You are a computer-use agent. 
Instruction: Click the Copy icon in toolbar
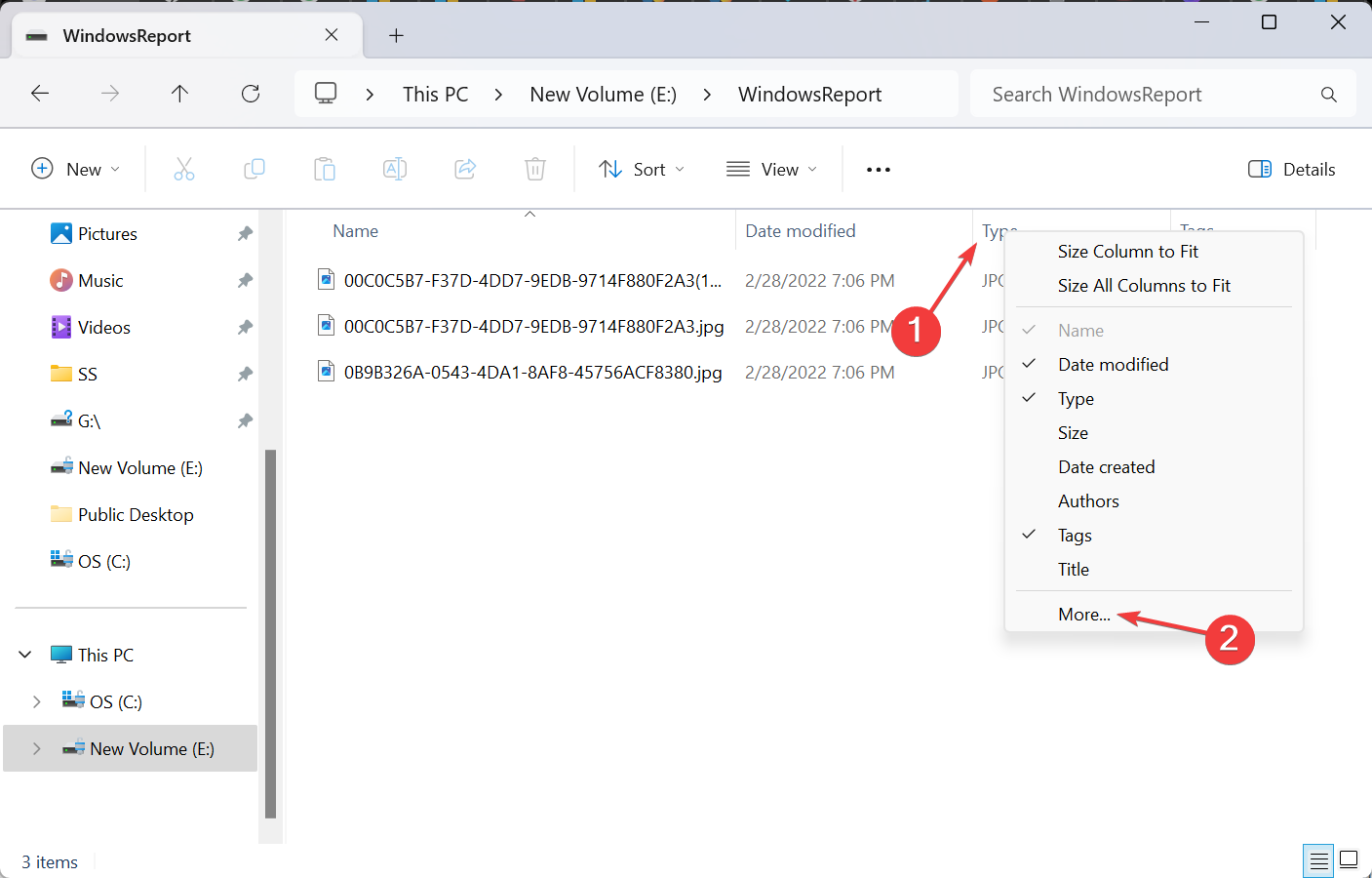(255, 169)
